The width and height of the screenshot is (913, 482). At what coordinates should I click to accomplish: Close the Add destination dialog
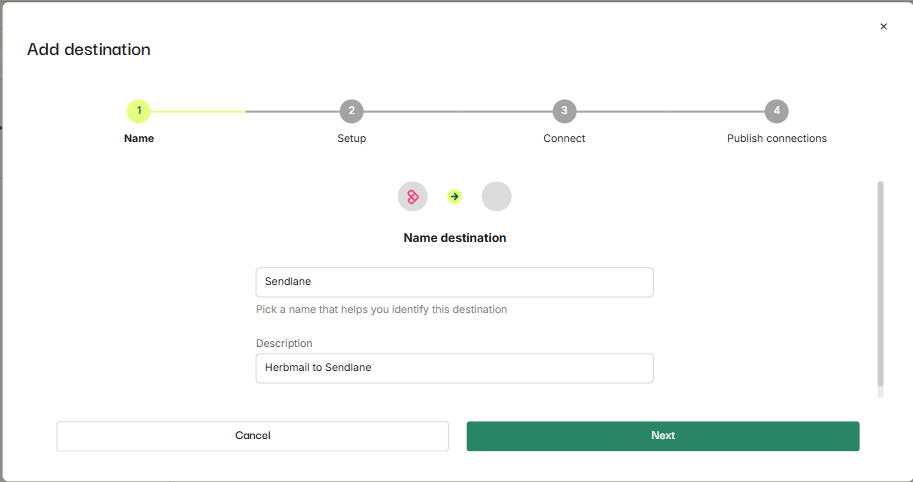pos(883,26)
